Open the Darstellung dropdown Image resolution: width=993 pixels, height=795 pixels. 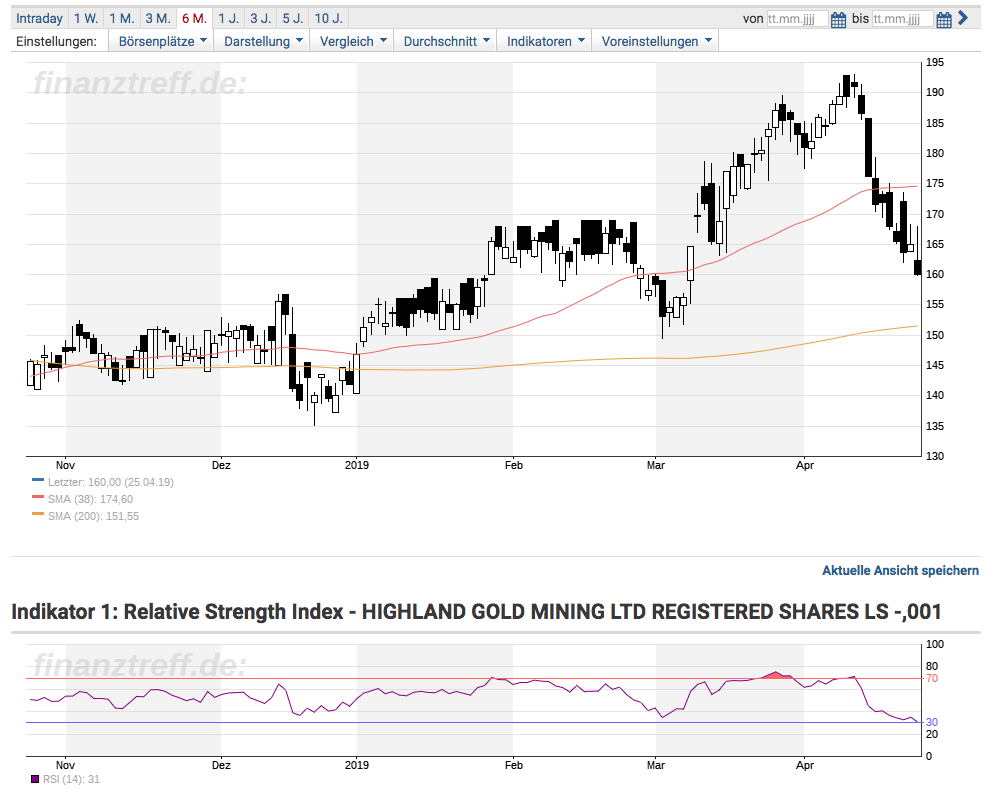pos(263,41)
